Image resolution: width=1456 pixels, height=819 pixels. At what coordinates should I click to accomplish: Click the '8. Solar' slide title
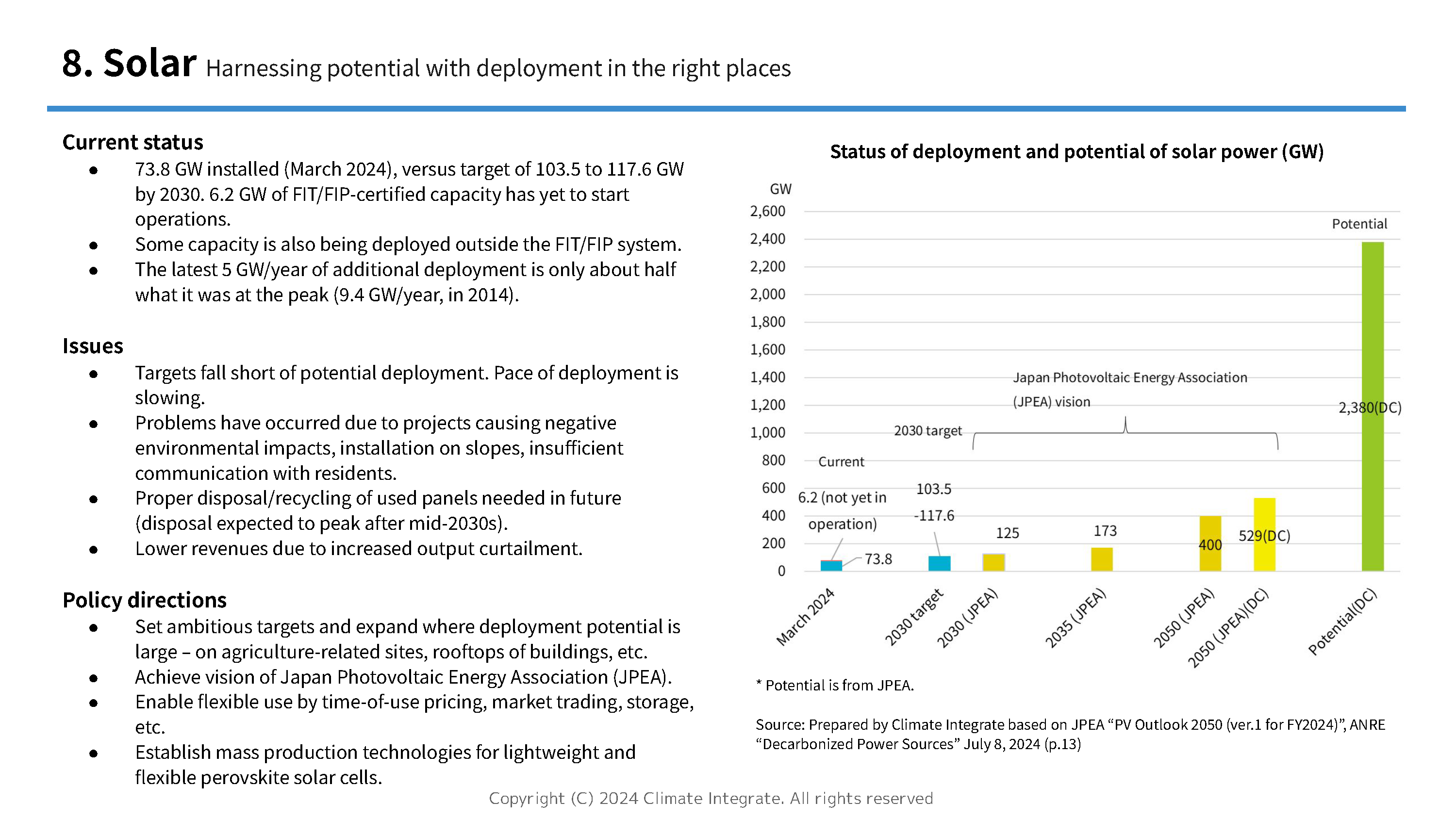coord(129,63)
